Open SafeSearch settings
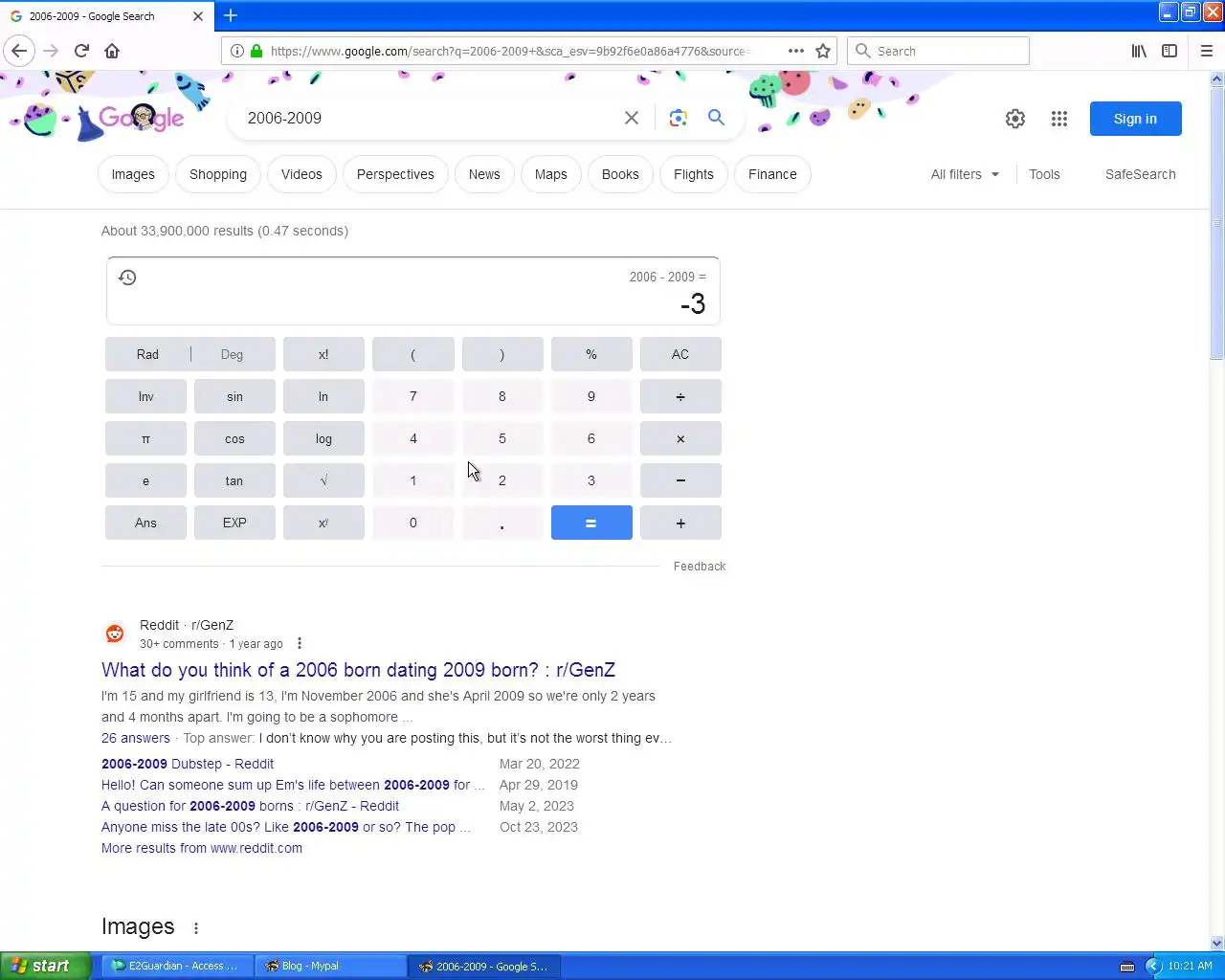Image resolution: width=1225 pixels, height=980 pixels. coord(1140,174)
